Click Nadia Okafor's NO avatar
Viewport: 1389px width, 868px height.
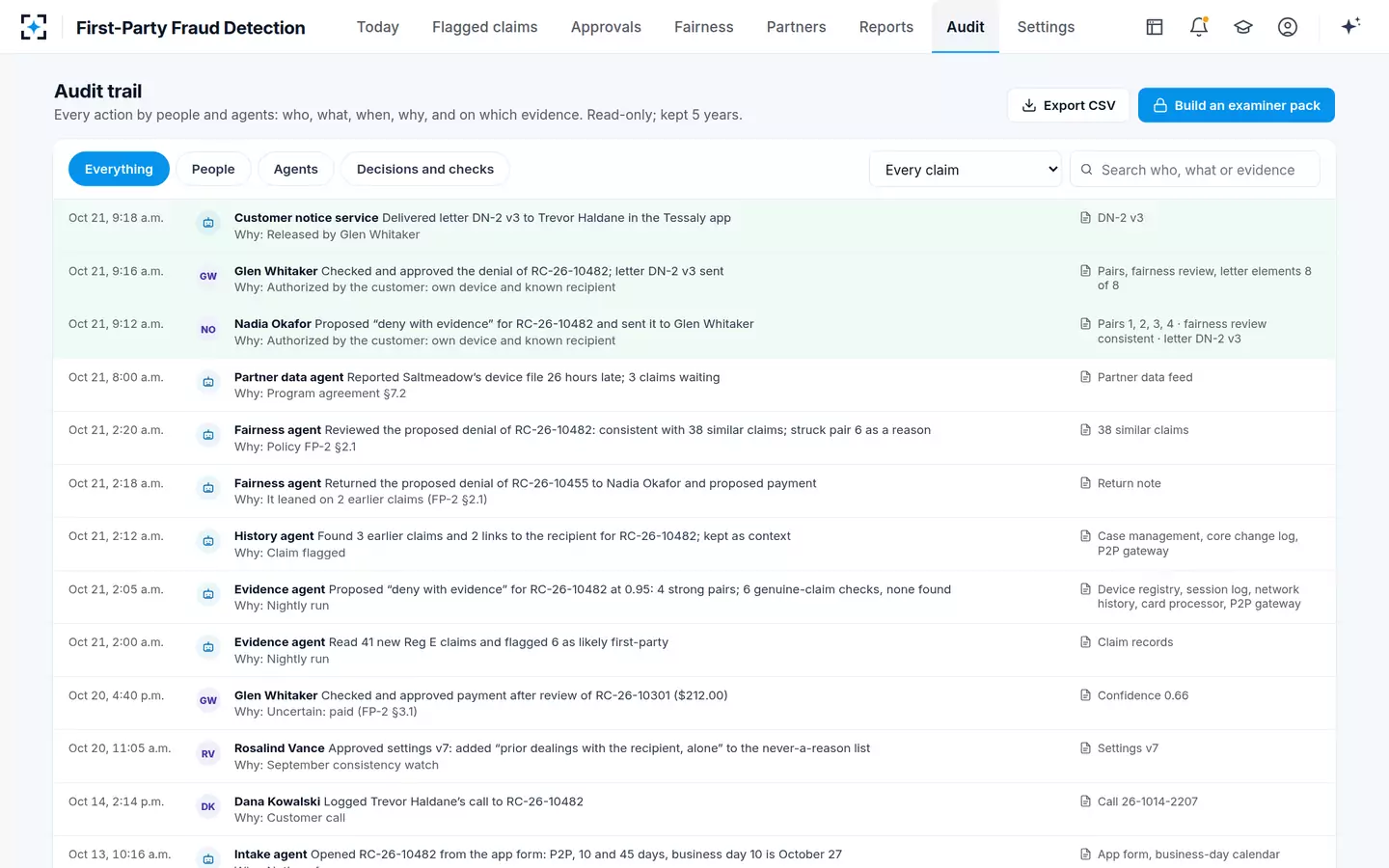tap(208, 329)
